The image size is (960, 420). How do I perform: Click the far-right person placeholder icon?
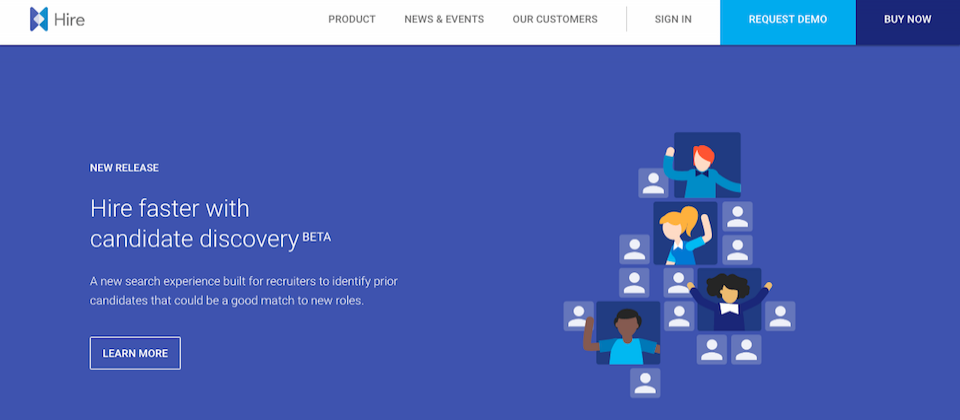[780, 316]
